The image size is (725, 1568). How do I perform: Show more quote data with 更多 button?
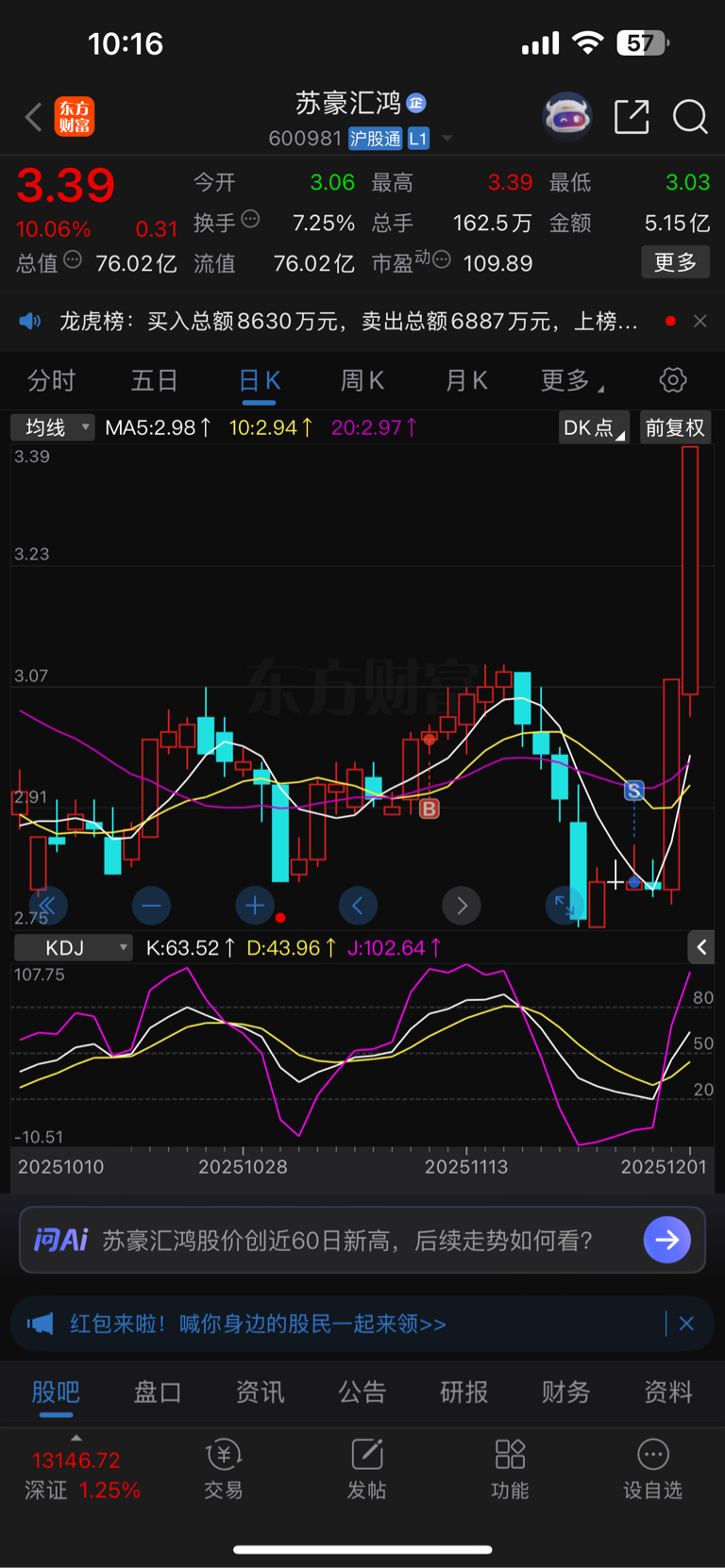point(675,262)
